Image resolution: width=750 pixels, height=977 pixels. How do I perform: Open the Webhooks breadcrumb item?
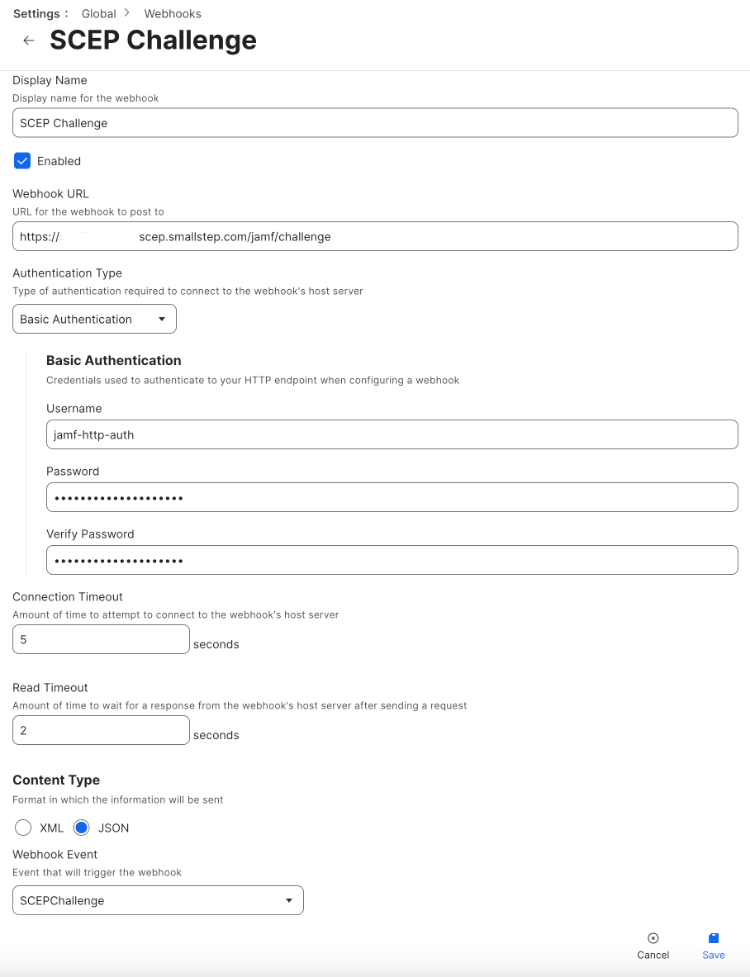click(173, 13)
